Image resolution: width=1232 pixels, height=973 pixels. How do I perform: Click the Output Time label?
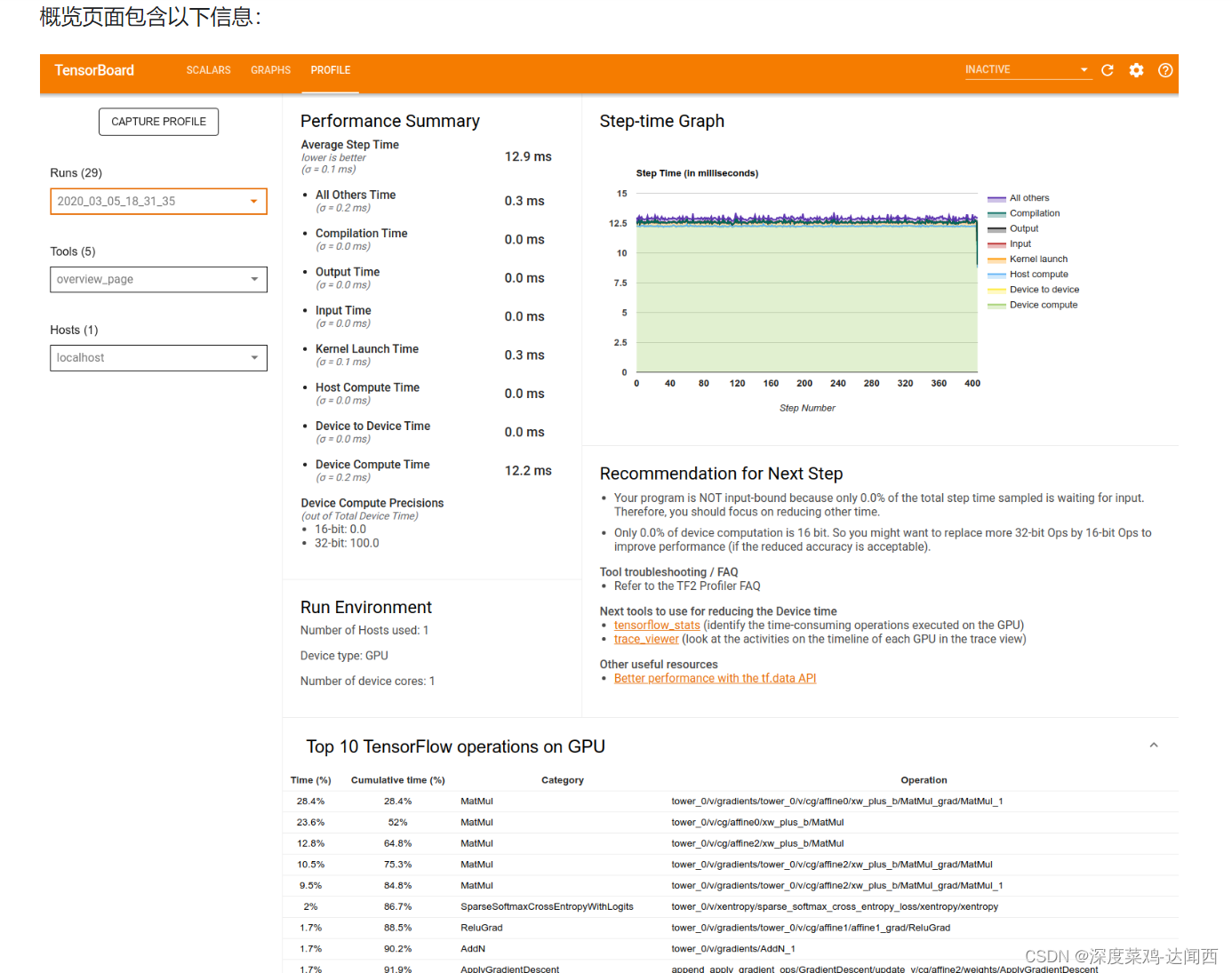348,273
